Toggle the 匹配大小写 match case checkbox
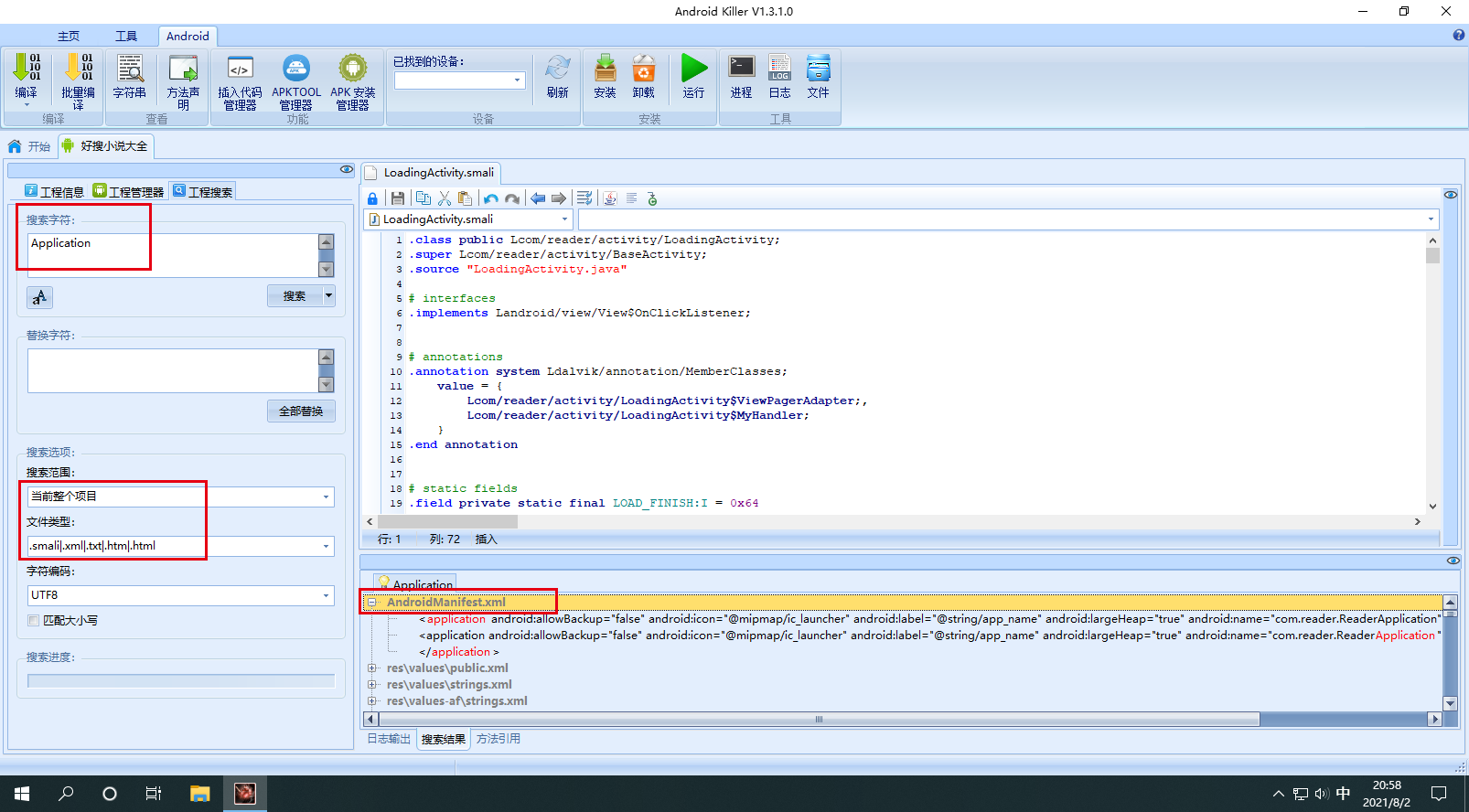Image resolution: width=1469 pixels, height=812 pixels. click(x=34, y=620)
